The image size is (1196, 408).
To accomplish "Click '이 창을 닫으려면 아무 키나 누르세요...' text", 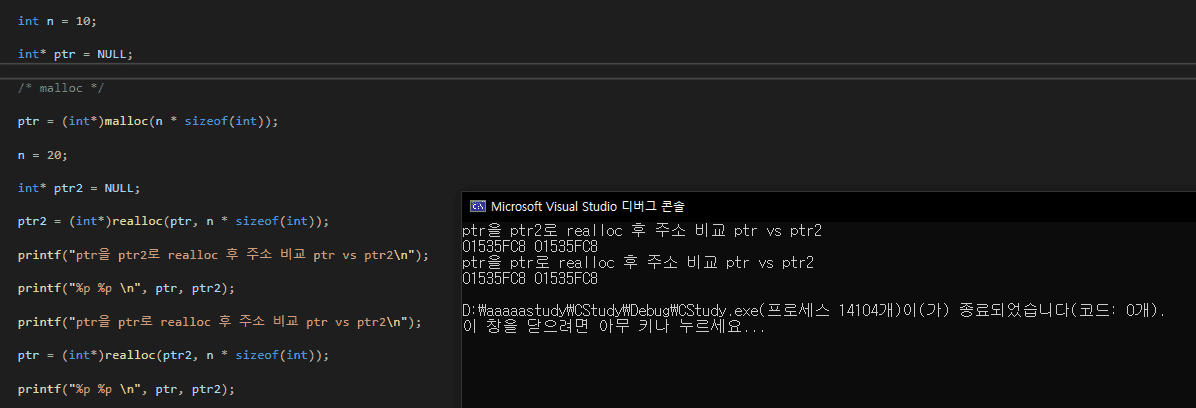I will pyautogui.click(x=614, y=327).
